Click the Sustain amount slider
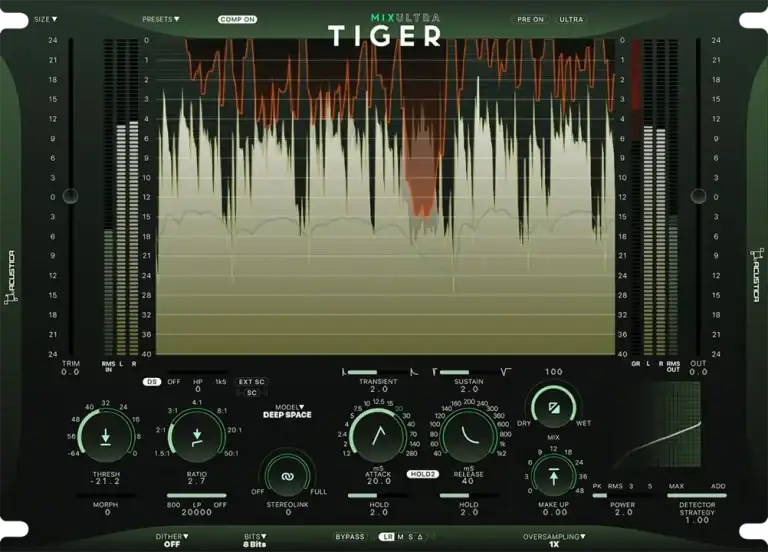Screen dimensions: 768x552 tap(469, 372)
